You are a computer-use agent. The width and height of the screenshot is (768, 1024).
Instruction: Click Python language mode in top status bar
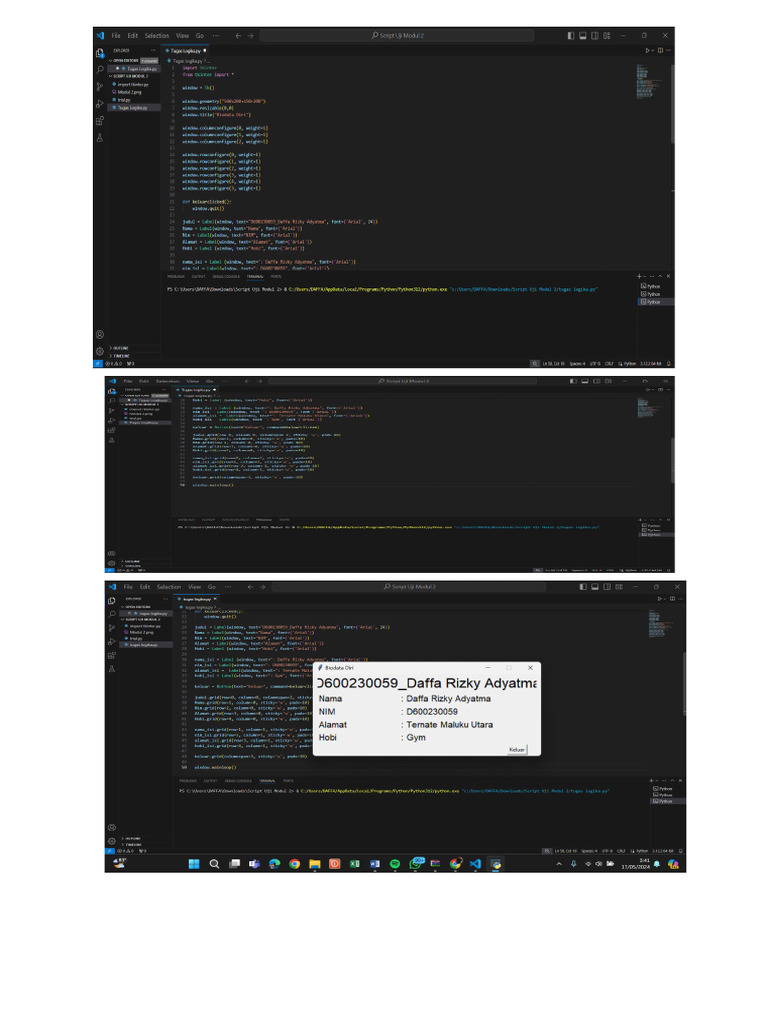(629, 364)
